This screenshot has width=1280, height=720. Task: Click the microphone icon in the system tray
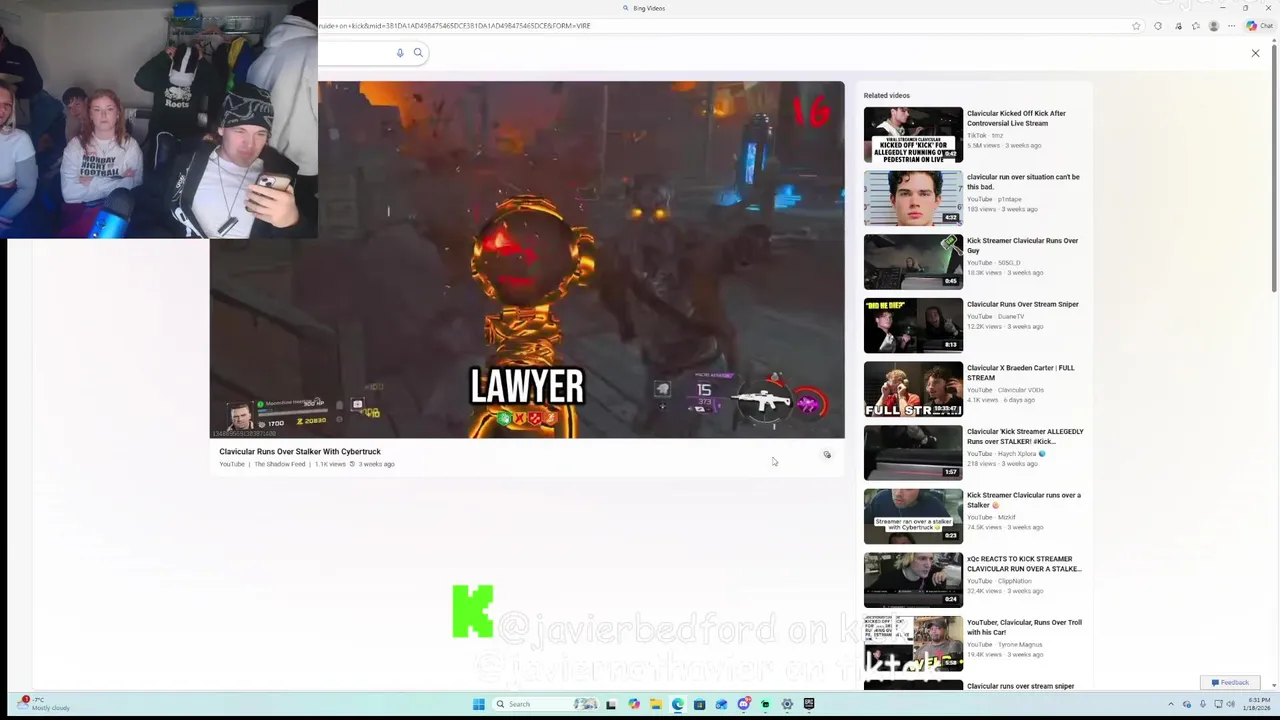click(1203, 704)
